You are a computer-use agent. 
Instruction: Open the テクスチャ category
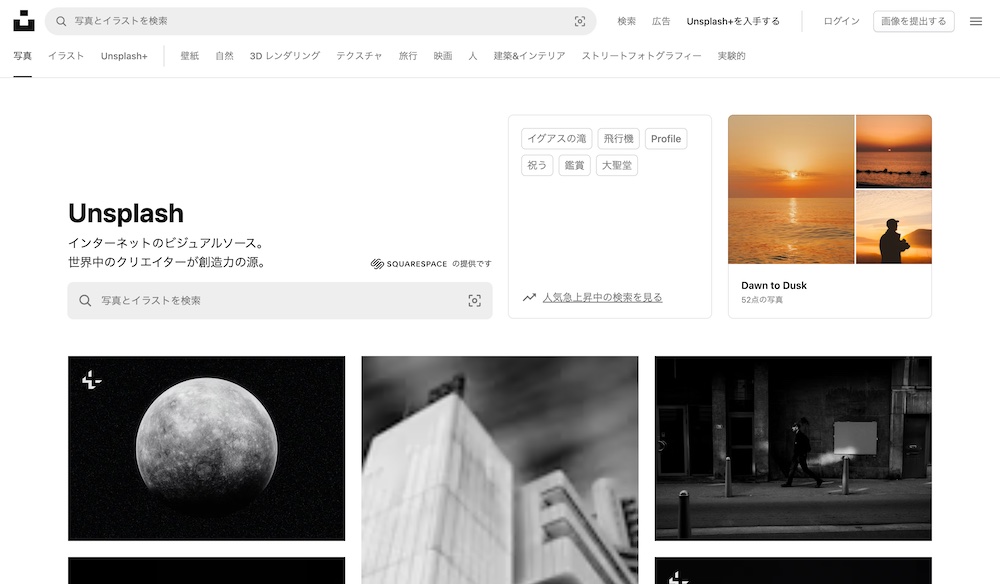359,55
